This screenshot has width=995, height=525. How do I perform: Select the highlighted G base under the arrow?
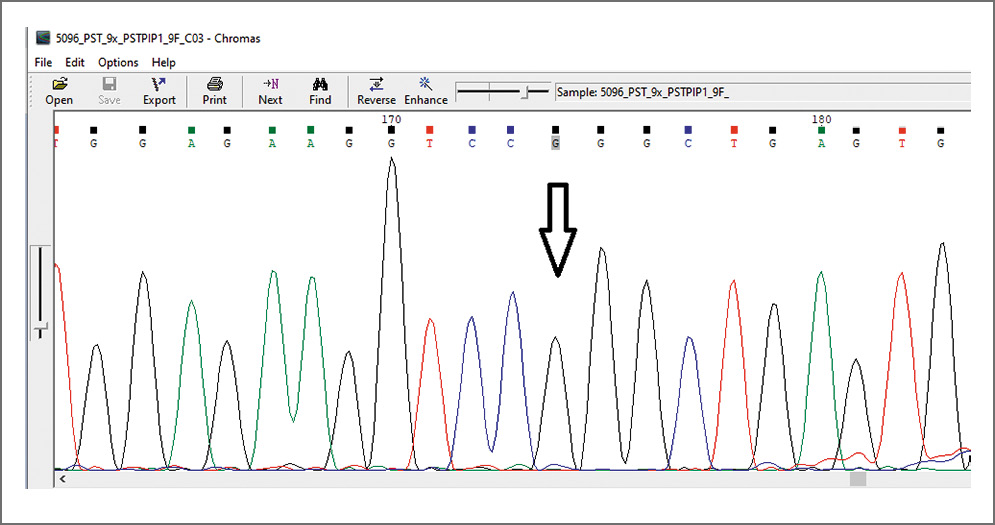pyautogui.click(x=555, y=143)
